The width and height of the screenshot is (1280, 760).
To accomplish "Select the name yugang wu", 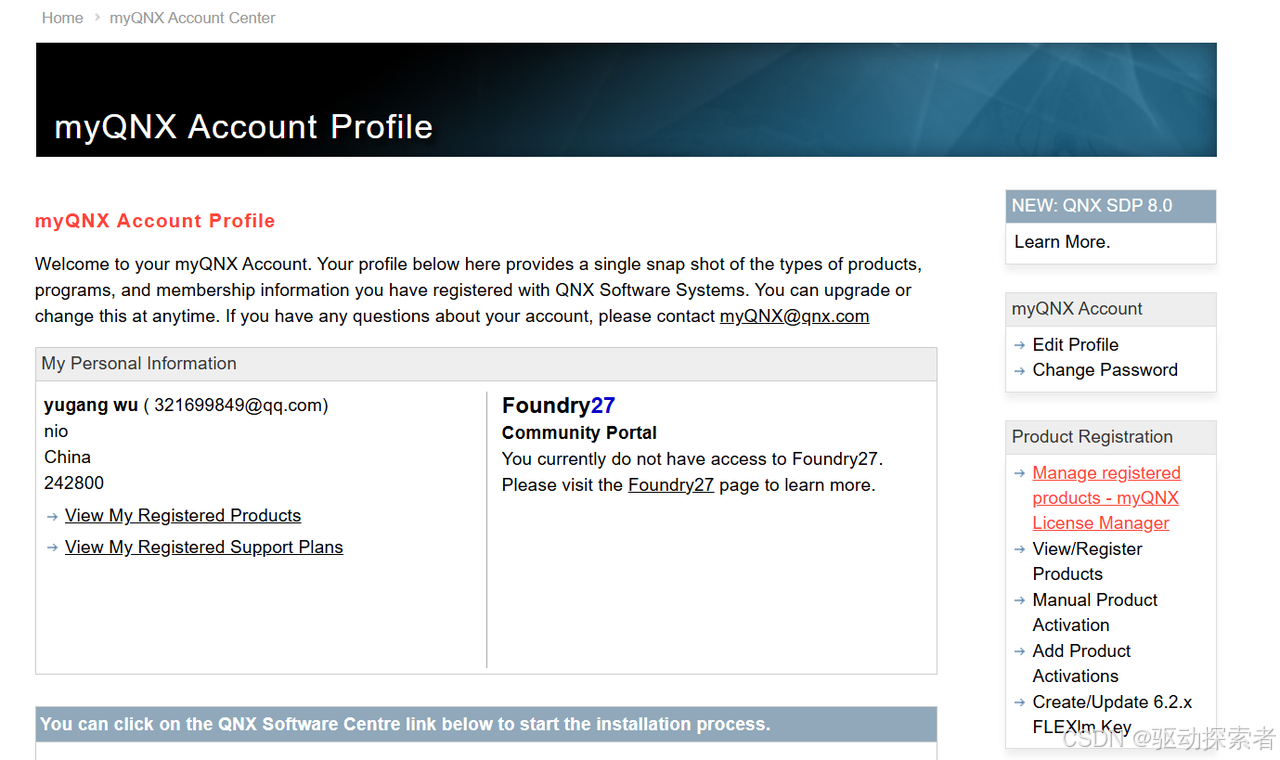I will 91,405.
